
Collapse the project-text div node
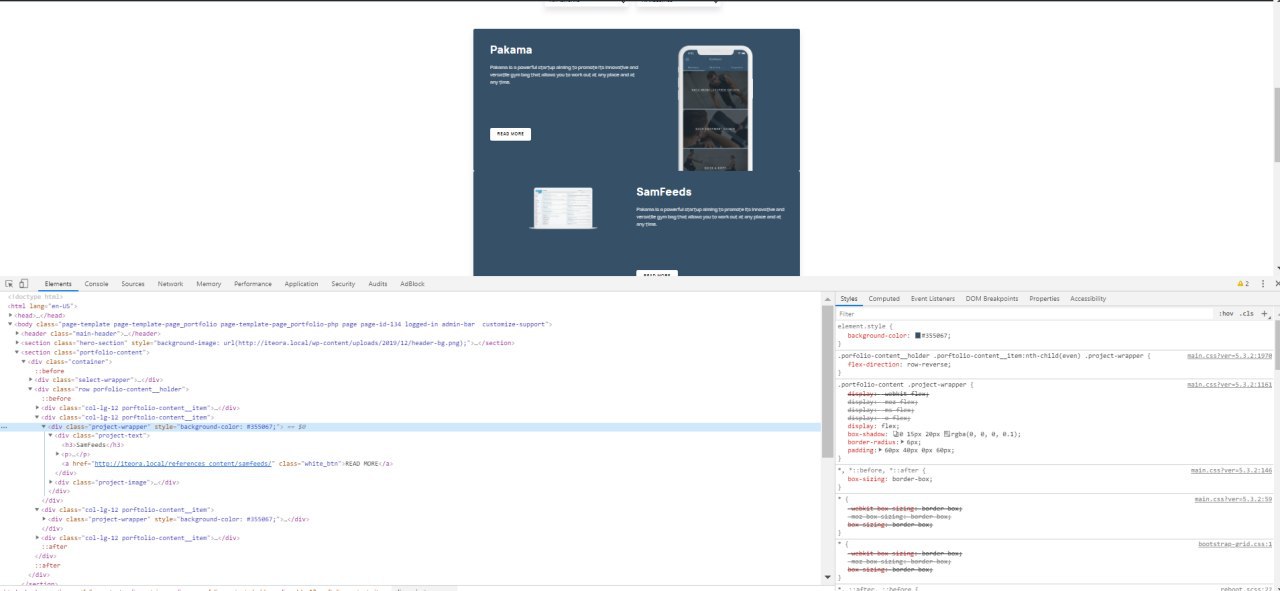coord(52,436)
